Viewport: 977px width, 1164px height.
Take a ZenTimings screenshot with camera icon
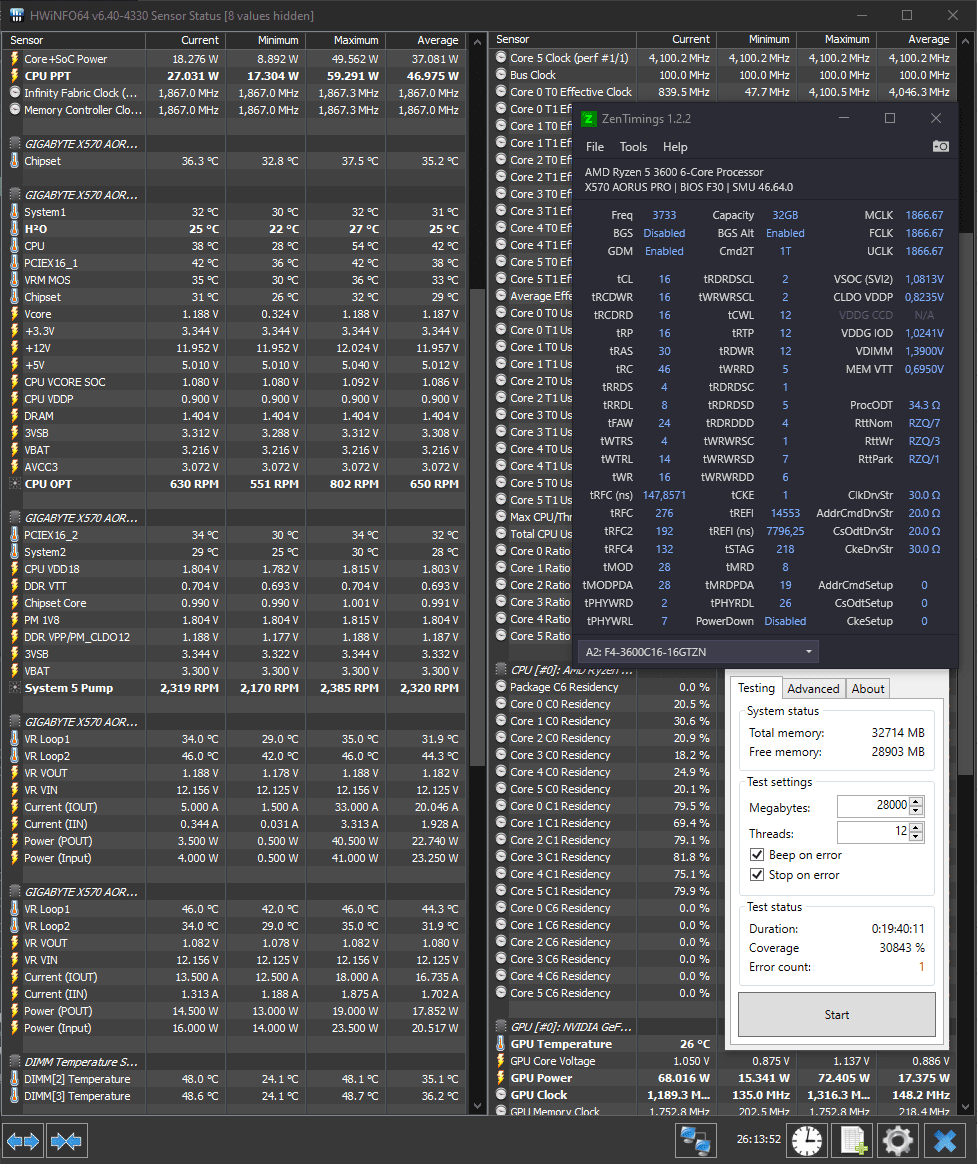click(x=941, y=146)
